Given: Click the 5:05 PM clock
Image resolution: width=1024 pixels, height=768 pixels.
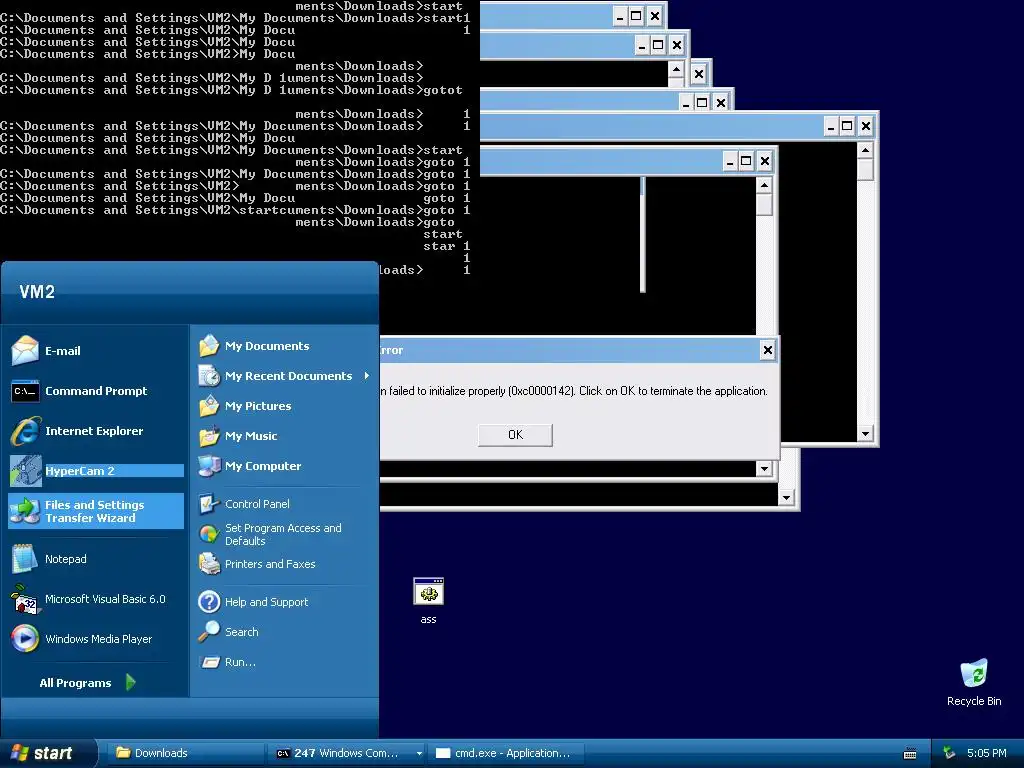Looking at the screenshot, I should pyautogui.click(x=986, y=753).
